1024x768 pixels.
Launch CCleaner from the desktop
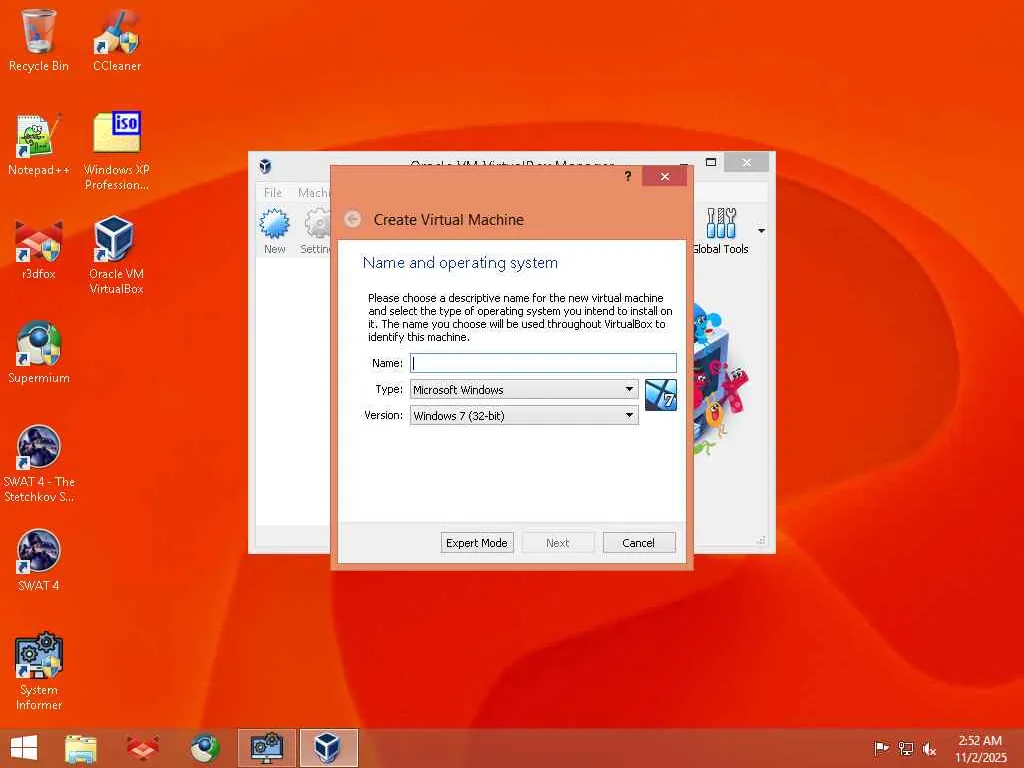click(117, 39)
